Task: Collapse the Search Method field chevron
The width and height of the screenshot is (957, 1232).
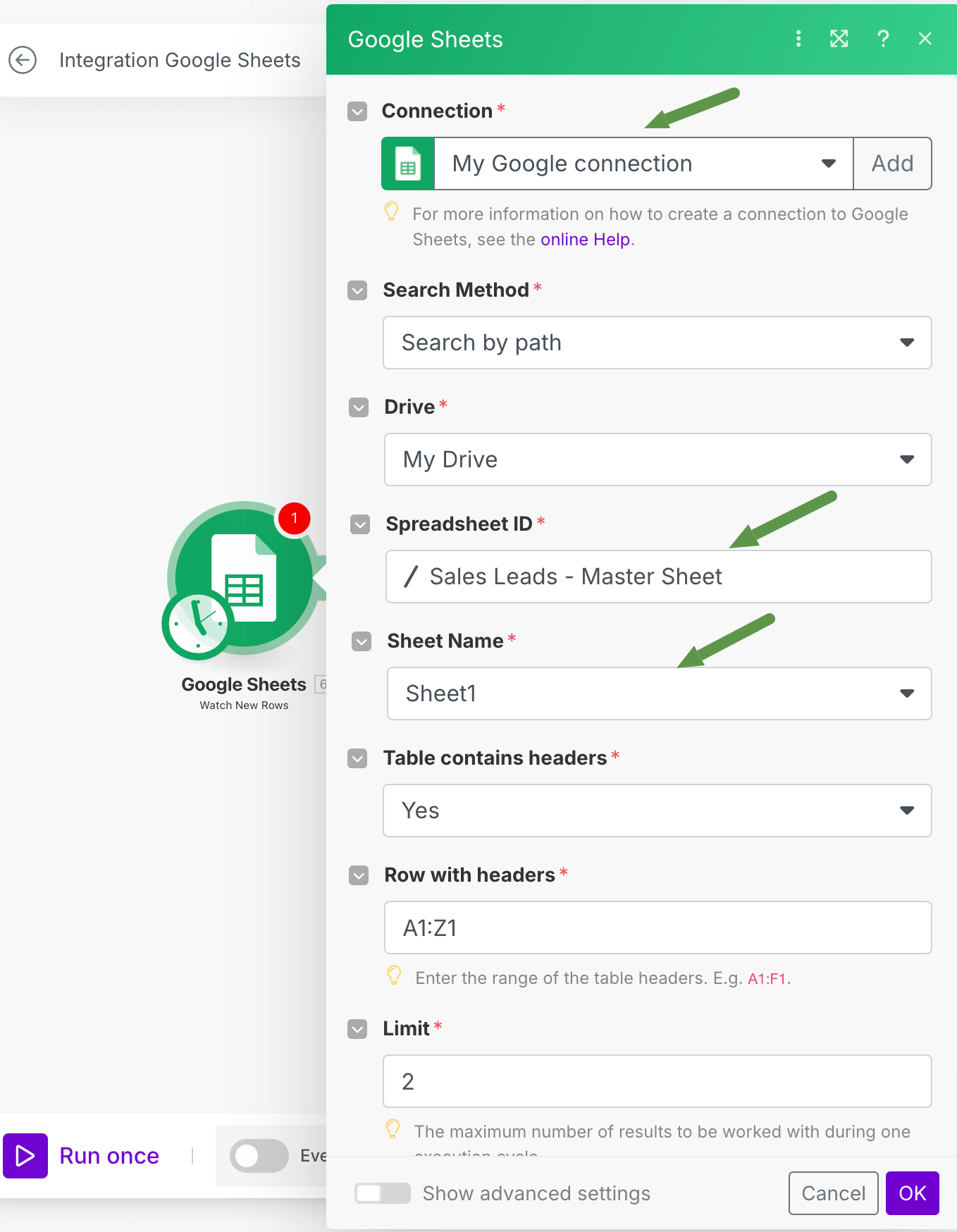Action: pos(358,290)
